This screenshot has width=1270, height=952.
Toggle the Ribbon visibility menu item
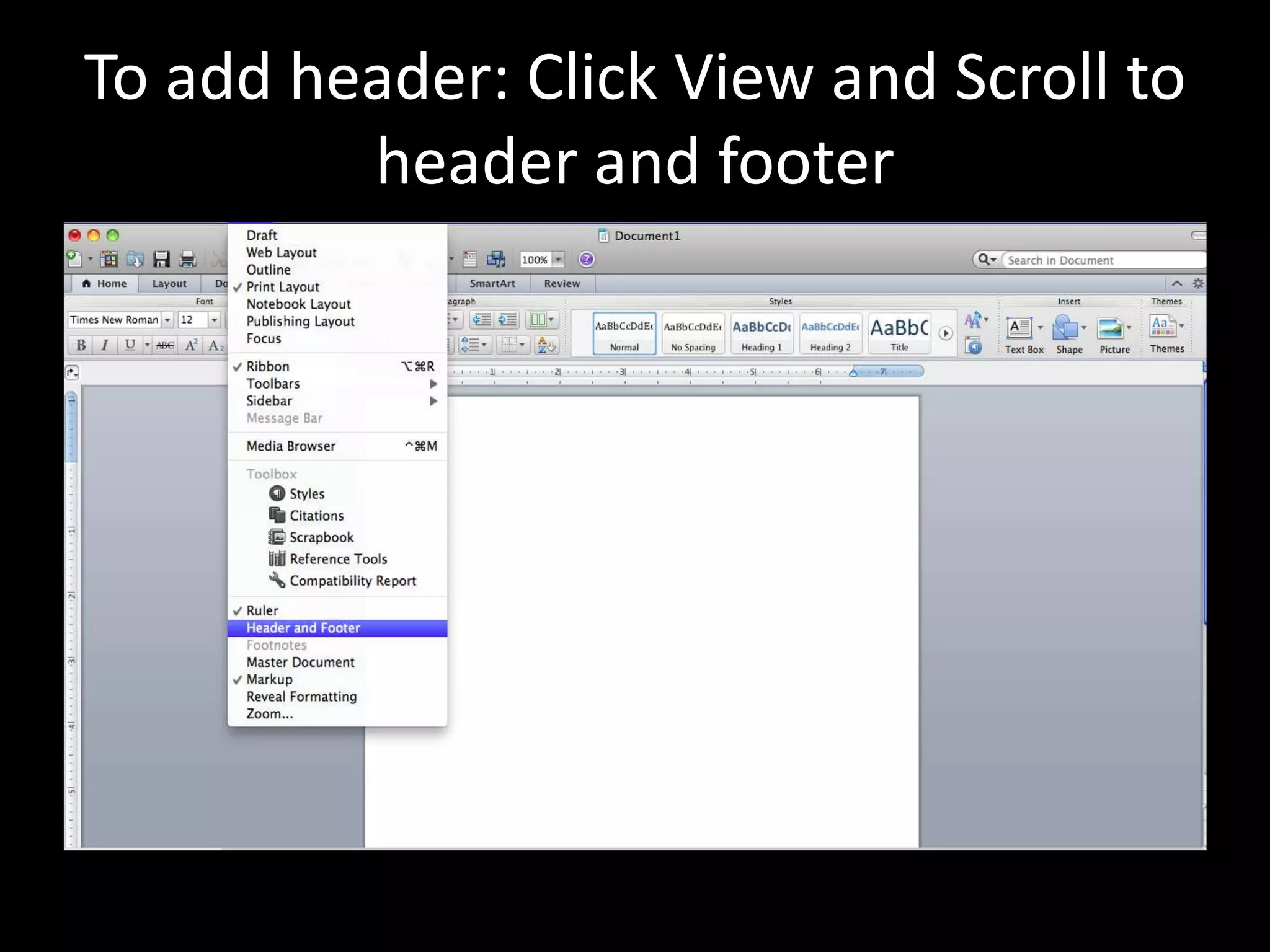pyautogui.click(x=337, y=366)
